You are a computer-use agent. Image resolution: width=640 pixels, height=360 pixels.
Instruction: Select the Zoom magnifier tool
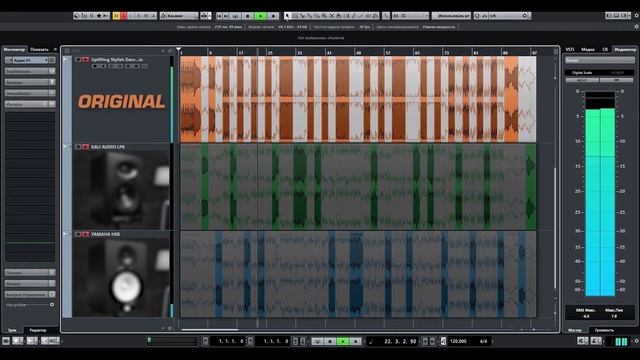pos(324,16)
